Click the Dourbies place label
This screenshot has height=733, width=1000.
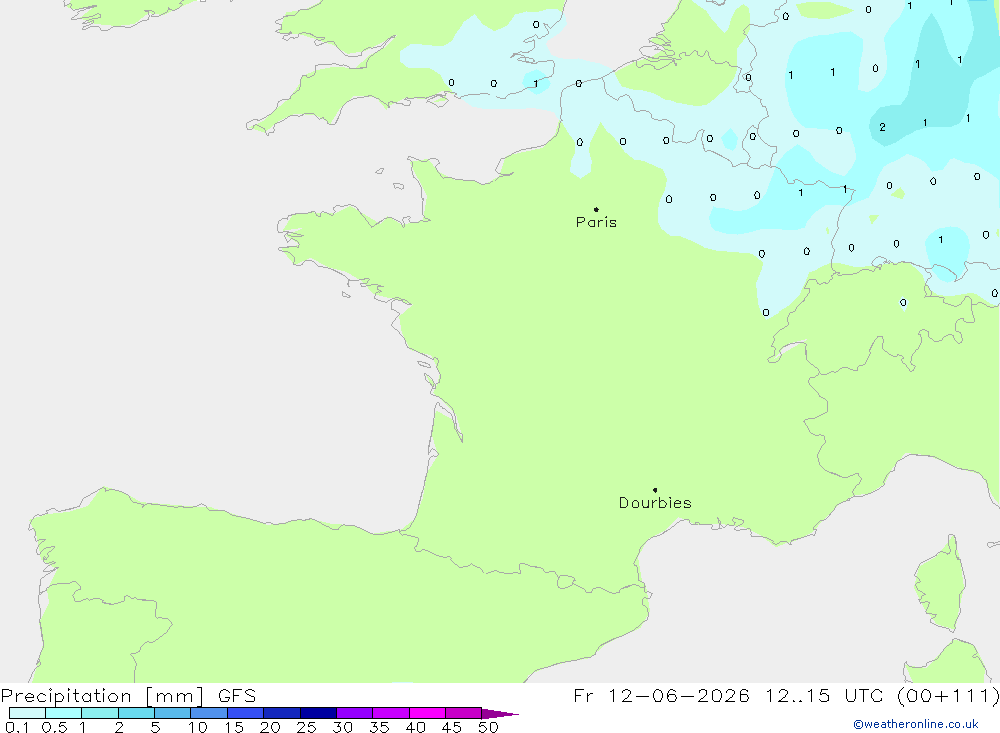(655, 503)
